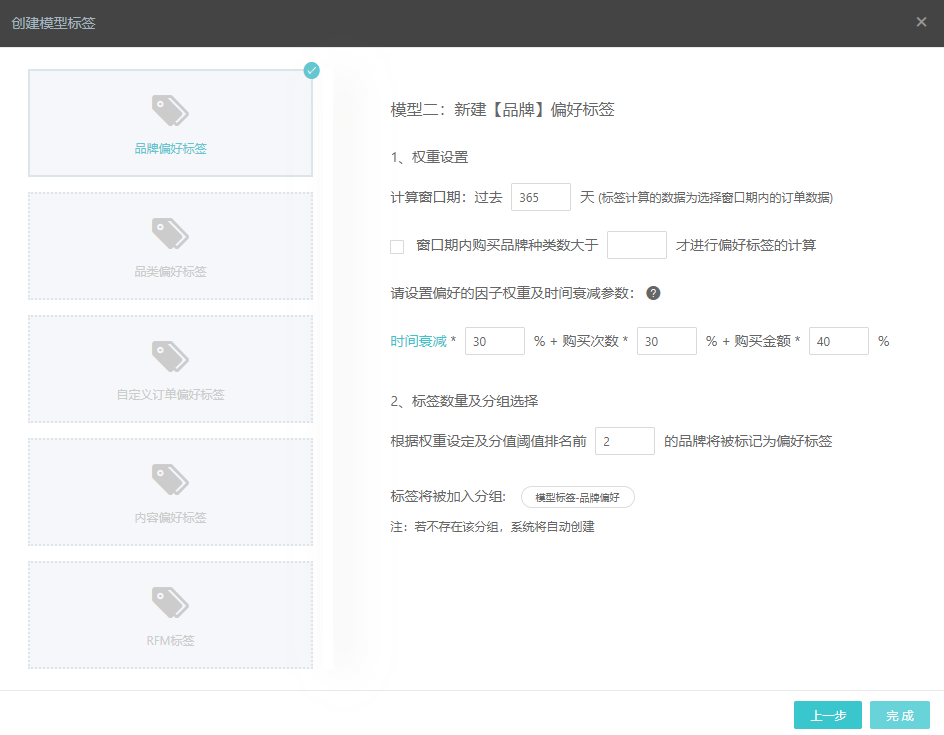Click the 购买次数 weight input field
The image size is (944, 735).
(666, 341)
